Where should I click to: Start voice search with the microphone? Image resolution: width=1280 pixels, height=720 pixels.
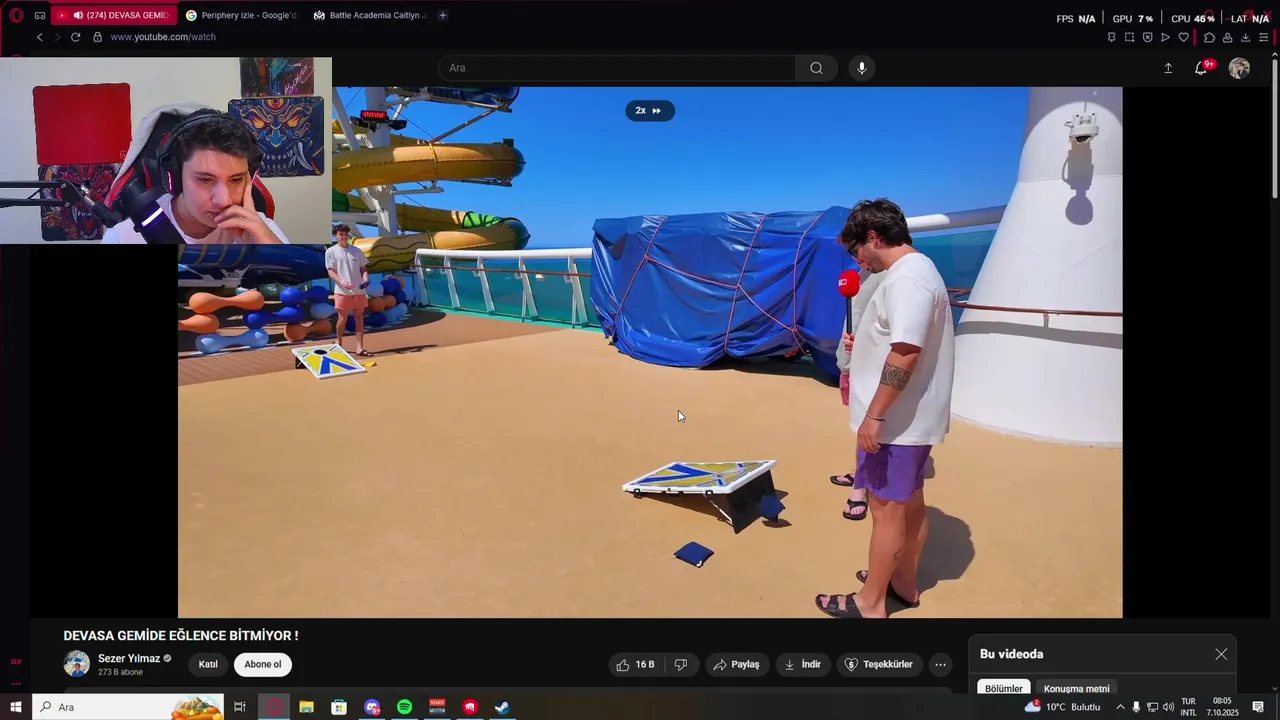click(x=862, y=68)
